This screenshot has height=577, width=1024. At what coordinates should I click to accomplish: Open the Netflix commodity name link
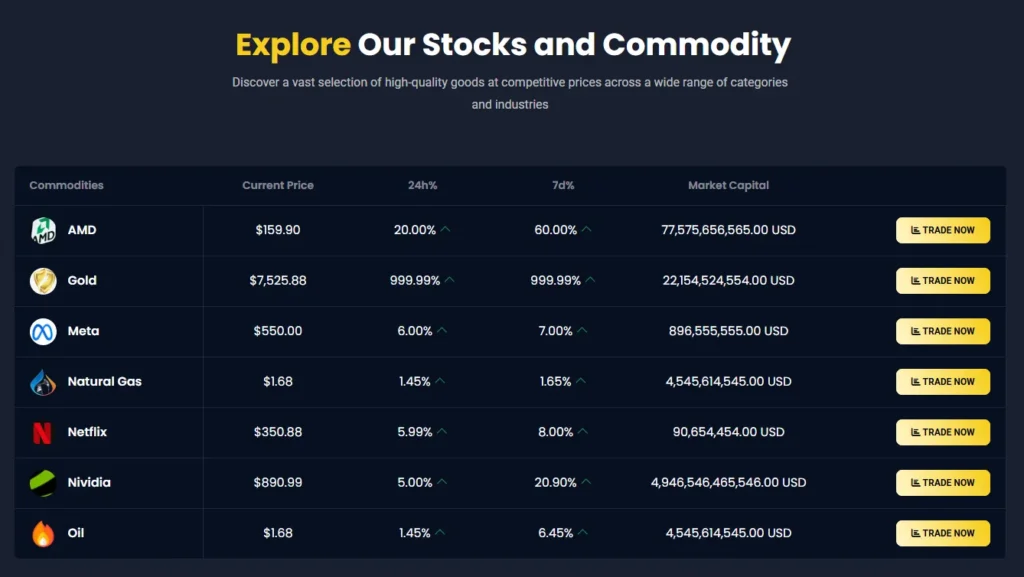pos(87,432)
